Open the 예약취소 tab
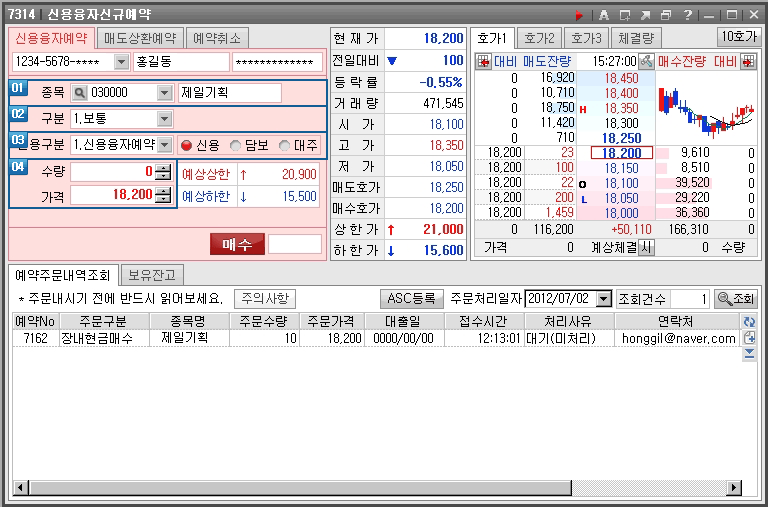Viewport: 768px width, 507px height. pos(217,38)
